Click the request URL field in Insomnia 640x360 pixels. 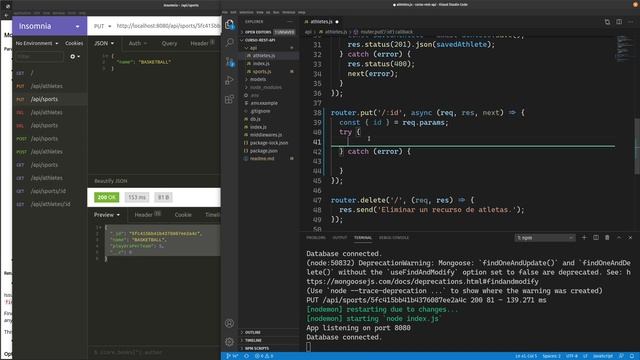pyautogui.click(x=168, y=26)
